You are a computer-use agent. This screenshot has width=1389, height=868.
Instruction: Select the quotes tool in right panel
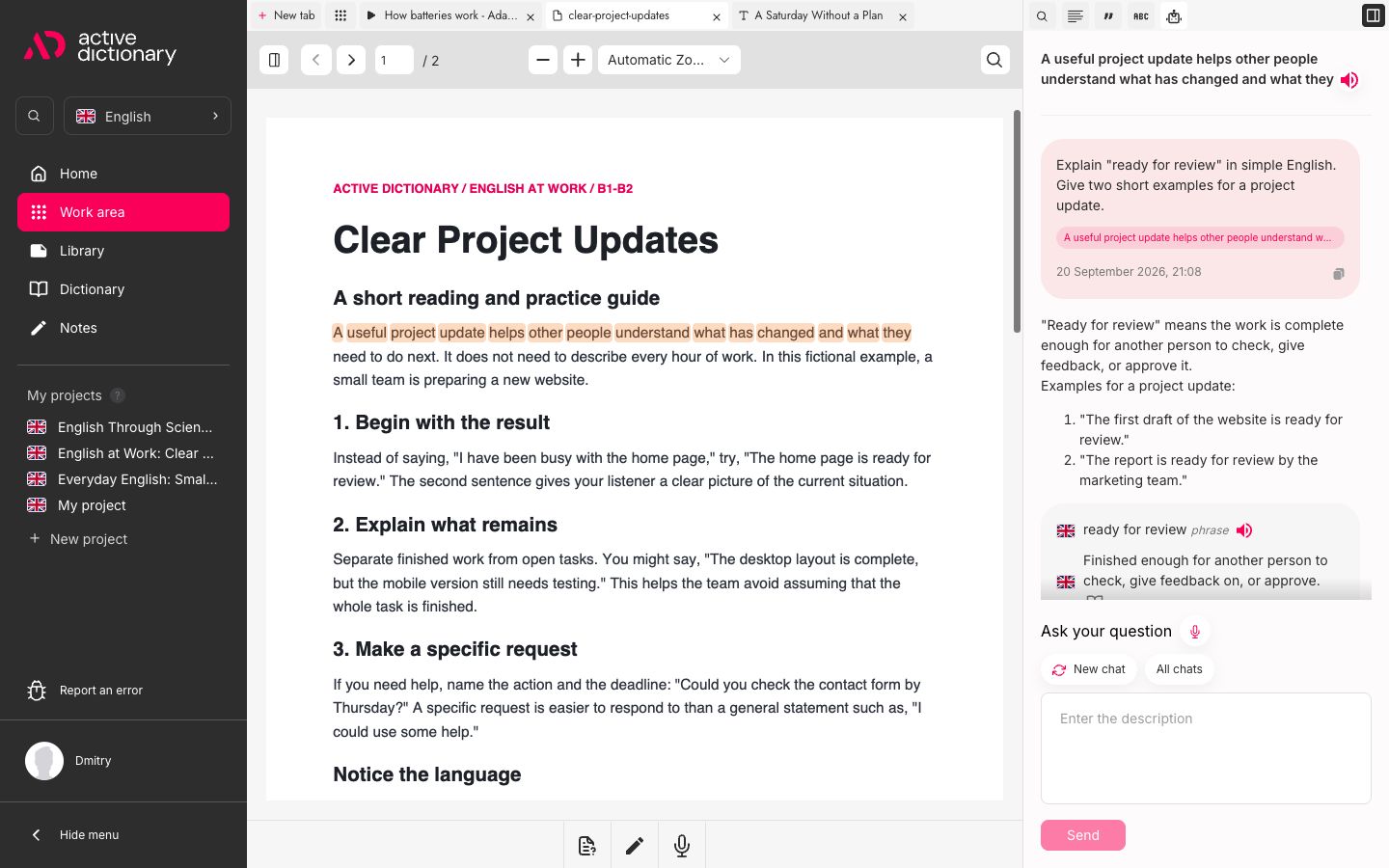(x=1107, y=15)
